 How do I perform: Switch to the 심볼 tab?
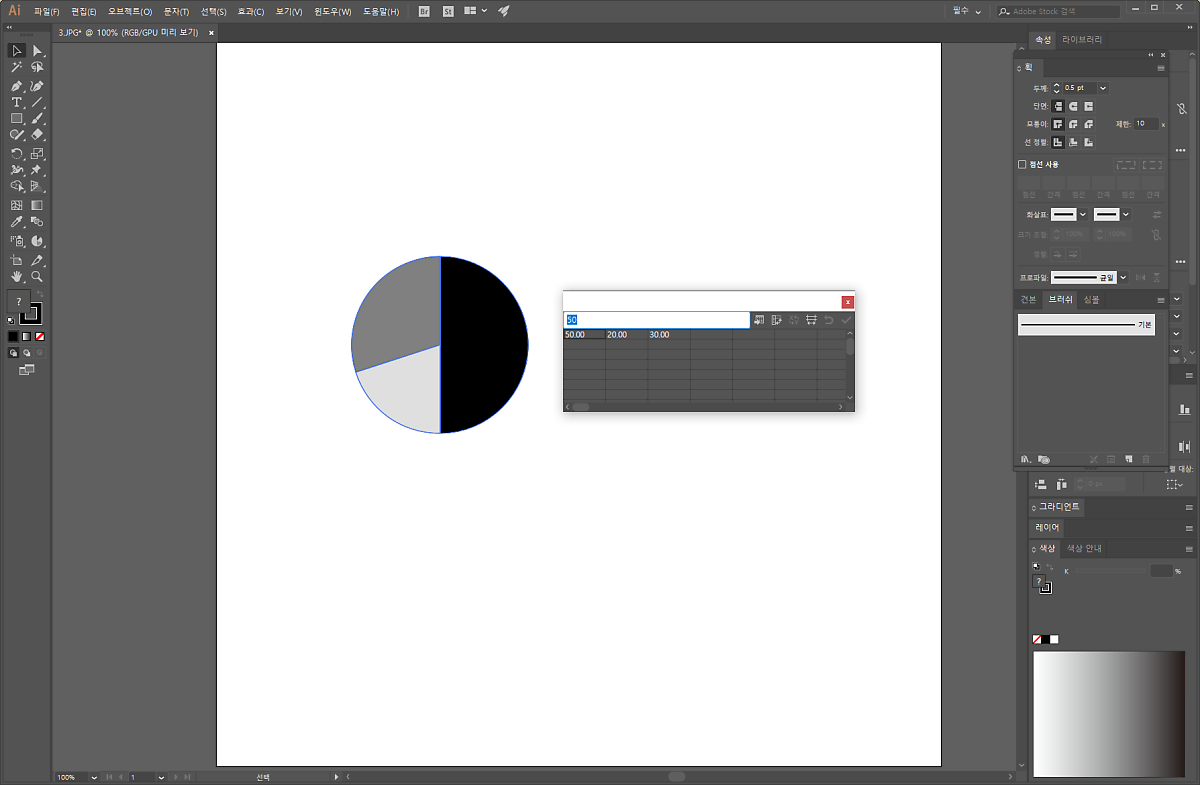[1091, 300]
